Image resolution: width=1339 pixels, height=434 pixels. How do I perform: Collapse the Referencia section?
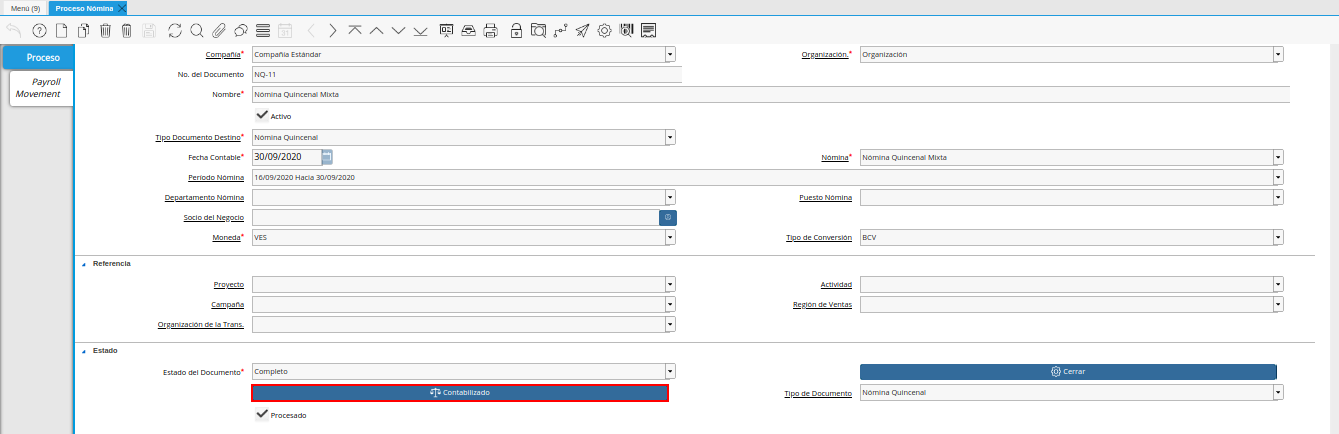point(84,263)
